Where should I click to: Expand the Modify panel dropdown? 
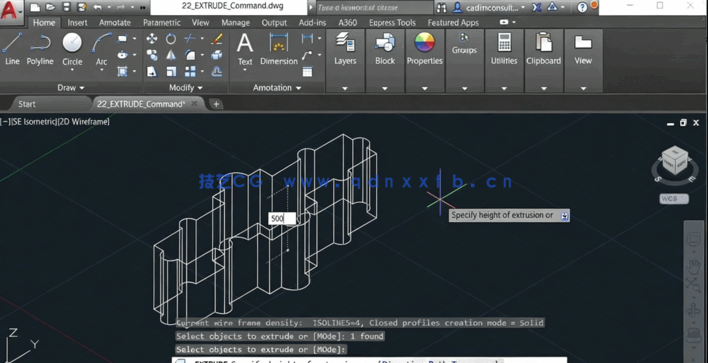point(186,88)
